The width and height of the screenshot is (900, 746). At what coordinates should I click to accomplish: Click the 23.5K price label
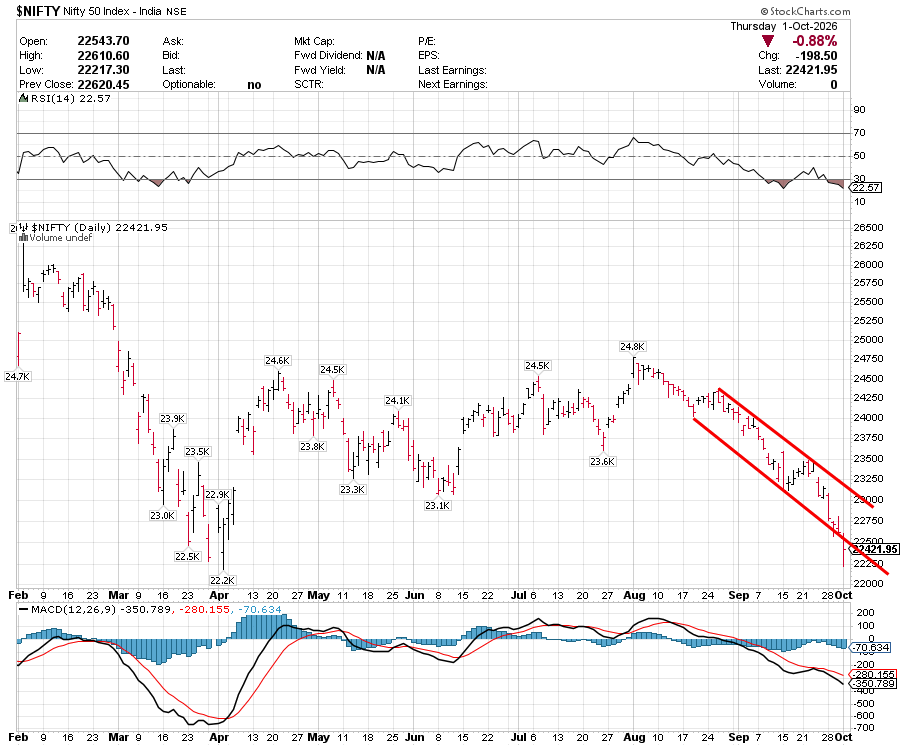click(197, 452)
